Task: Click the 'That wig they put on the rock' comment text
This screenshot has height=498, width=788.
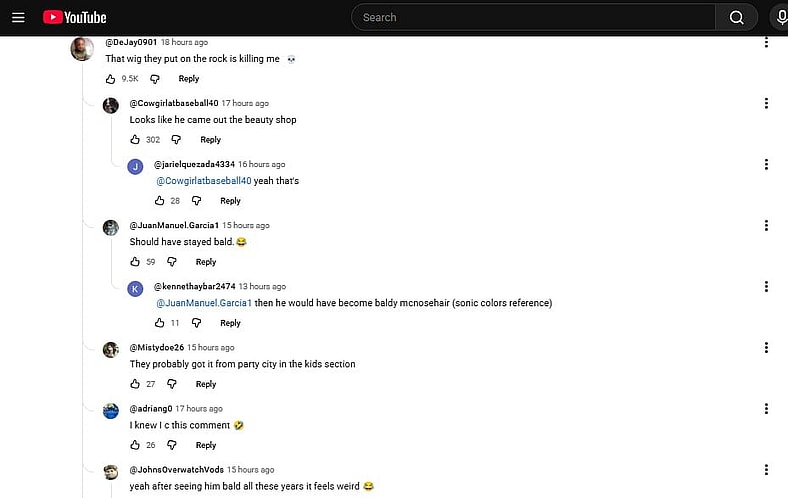Action: click(x=192, y=59)
